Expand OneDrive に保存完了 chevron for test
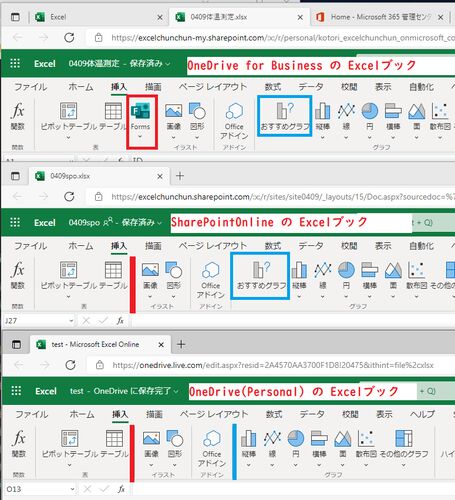This screenshot has width=455, height=500. tap(176, 391)
